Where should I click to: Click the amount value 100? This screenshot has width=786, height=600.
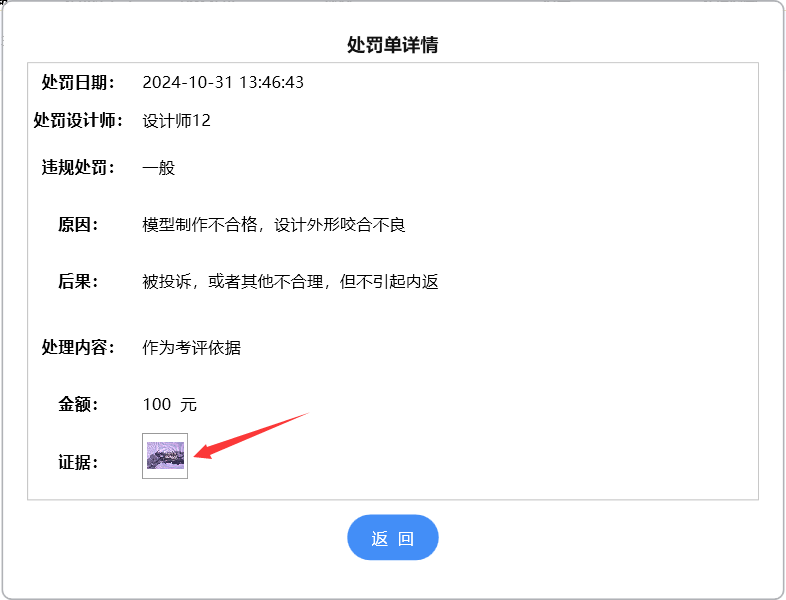pos(157,405)
